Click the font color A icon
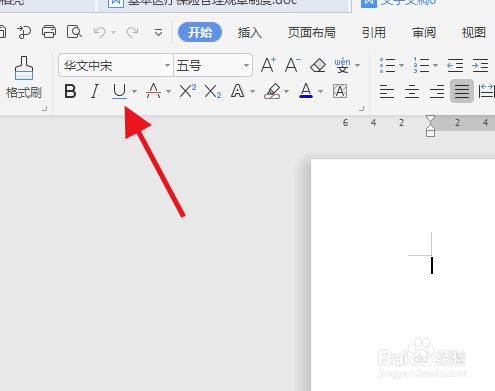This screenshot has width=495, height=391. point(306,91)
